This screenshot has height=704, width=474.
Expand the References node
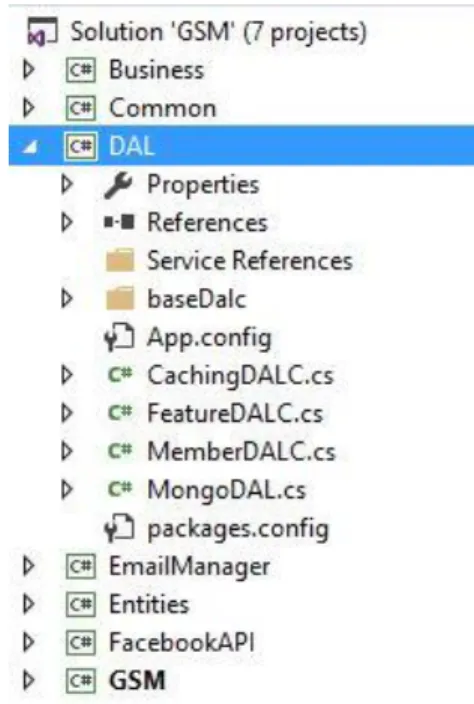[67, 222]
